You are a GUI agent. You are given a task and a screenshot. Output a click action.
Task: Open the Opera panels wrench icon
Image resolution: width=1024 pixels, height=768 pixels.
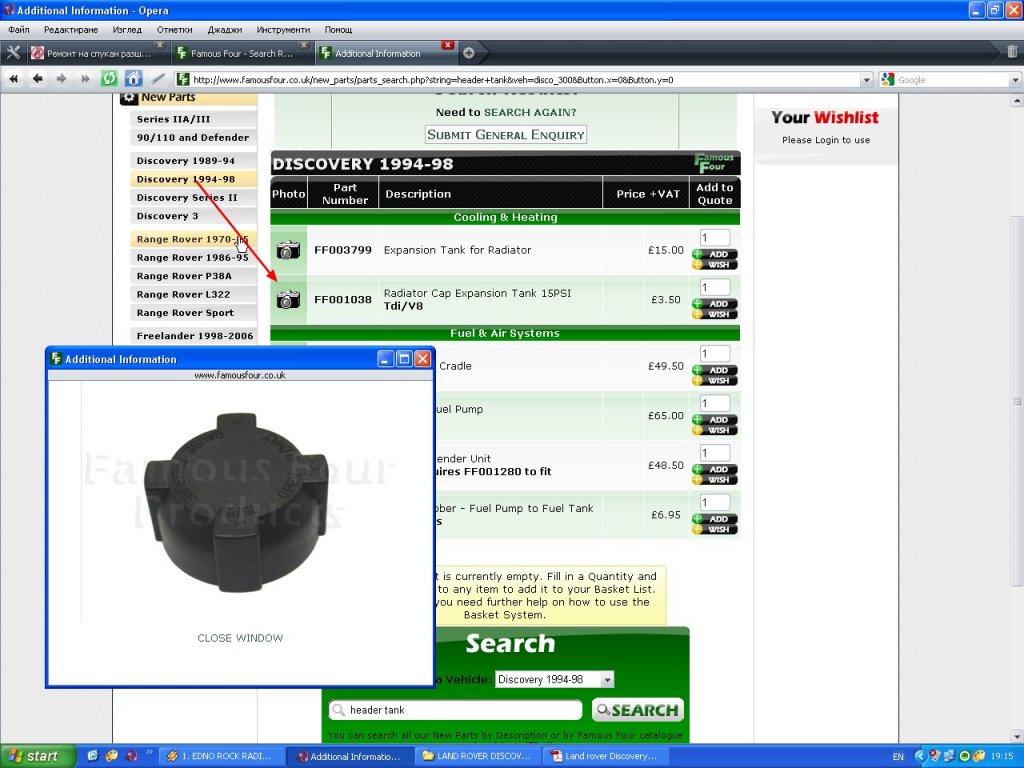tap(13, 53)
